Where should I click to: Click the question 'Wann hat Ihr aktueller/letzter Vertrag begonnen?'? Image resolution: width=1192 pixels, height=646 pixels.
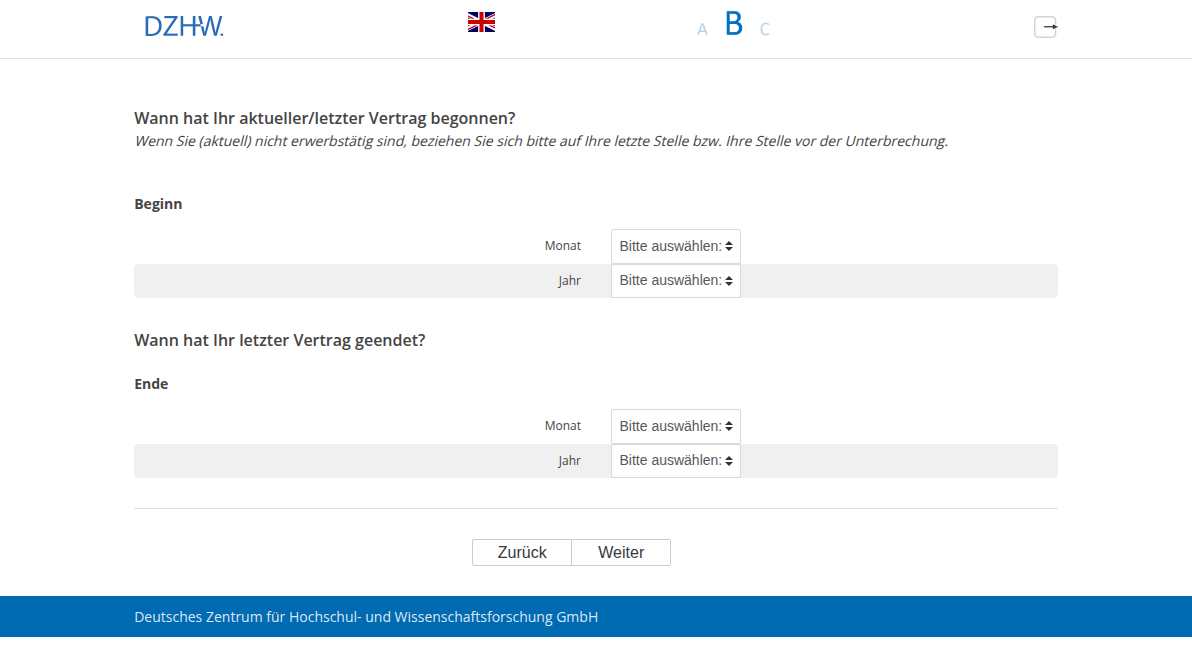(325, 119)
